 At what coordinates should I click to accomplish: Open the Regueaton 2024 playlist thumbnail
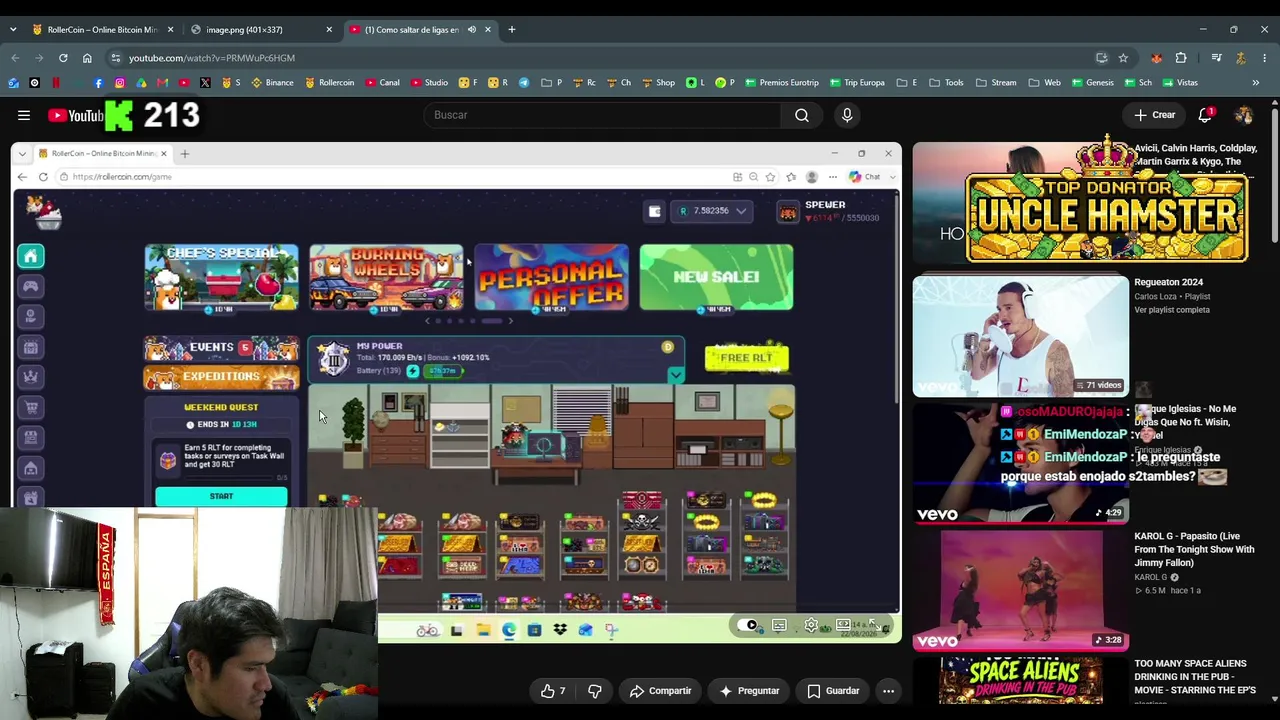pos(1020,336)
